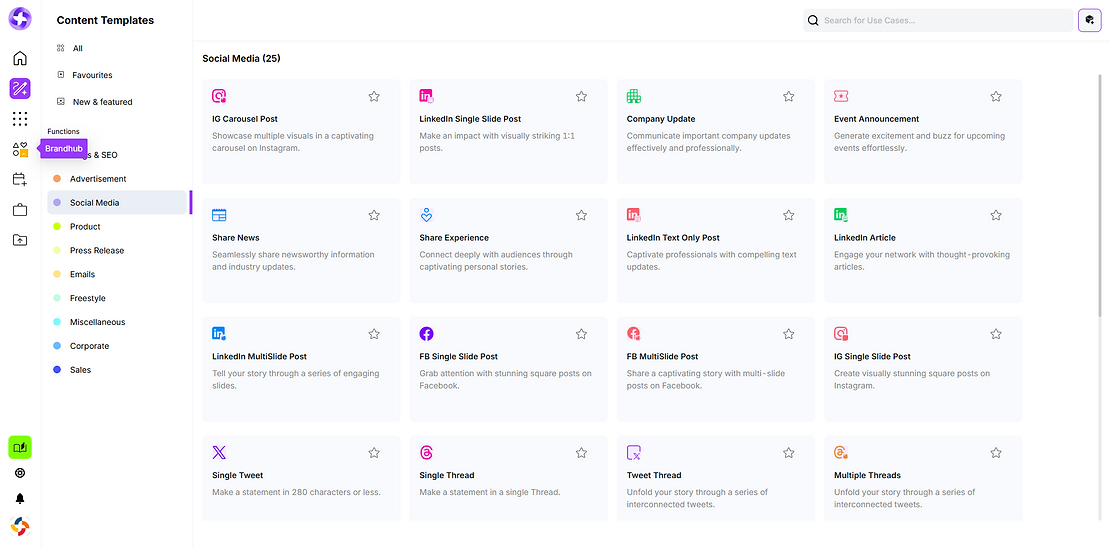Star the Multiple Threads template
The width and height of the screenshot is (1110, 548).
pos(996,452)
